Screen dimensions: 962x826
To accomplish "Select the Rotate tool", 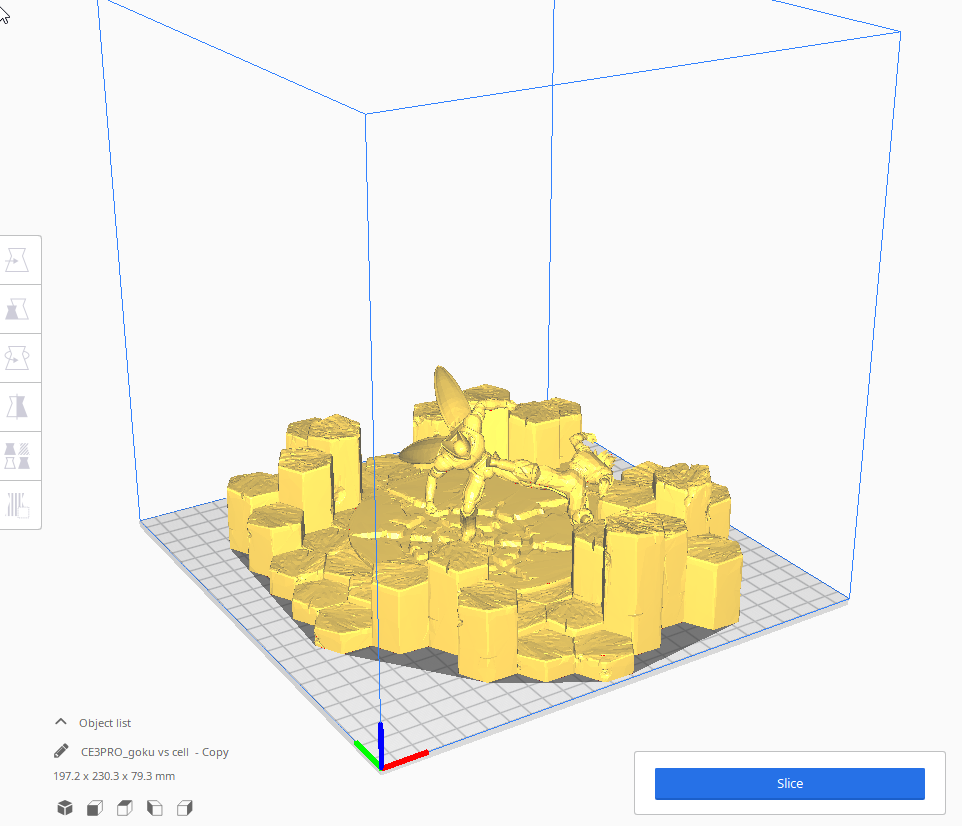I will point(20,356).
